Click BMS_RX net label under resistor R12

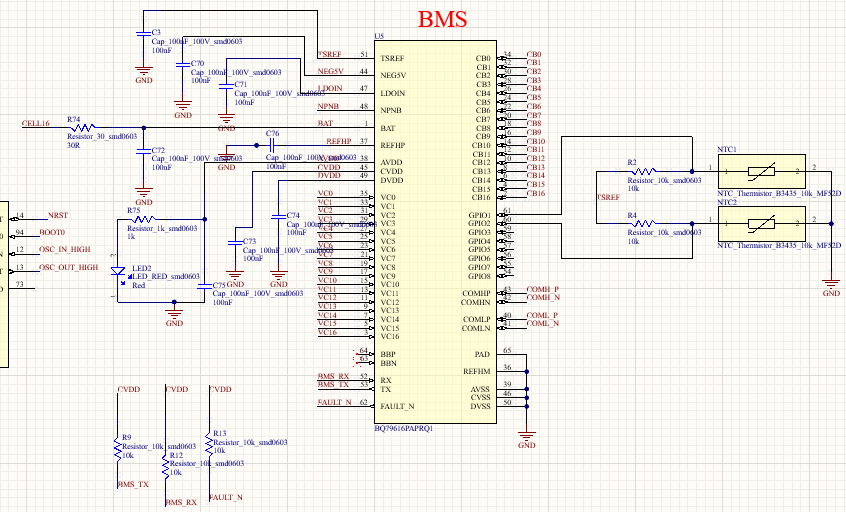click(181, 502)
